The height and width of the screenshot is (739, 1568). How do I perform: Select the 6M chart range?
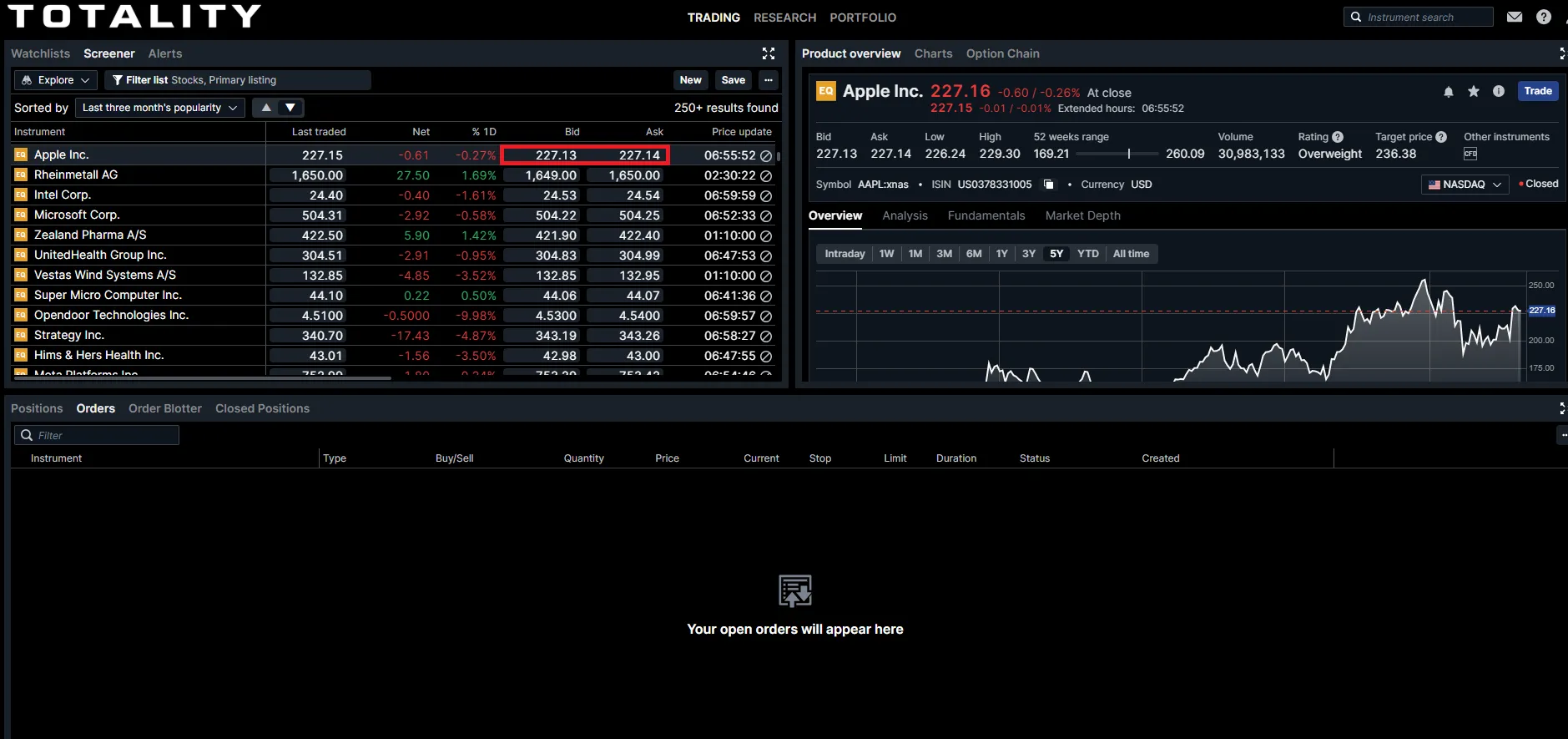974,254
